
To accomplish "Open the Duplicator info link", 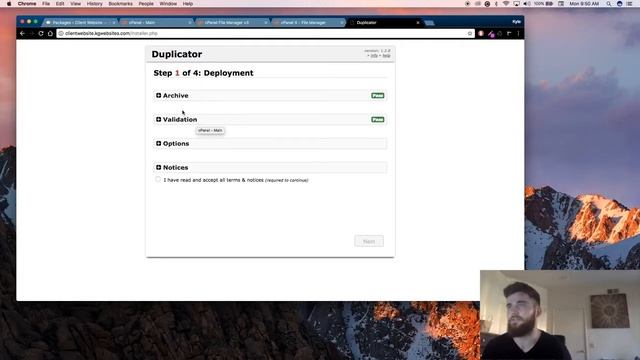I will click(374, 56).
